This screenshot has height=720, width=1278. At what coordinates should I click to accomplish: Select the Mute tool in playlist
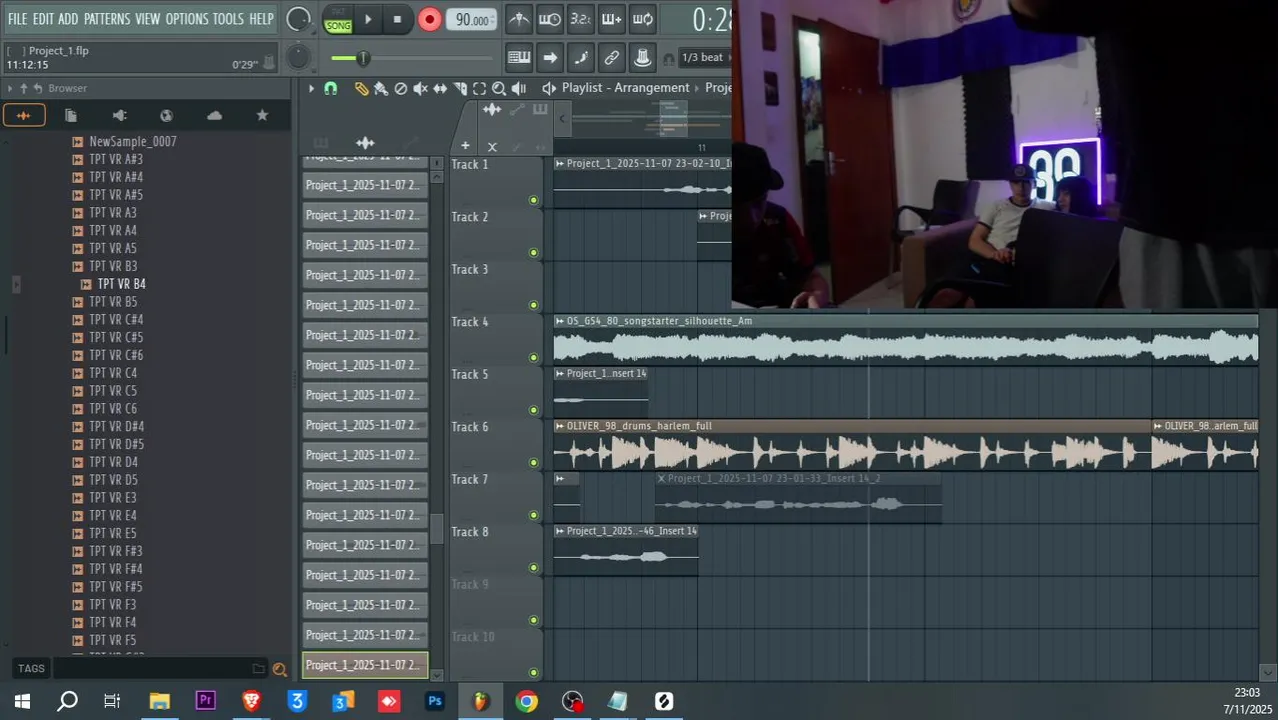(x=420, y=88)
